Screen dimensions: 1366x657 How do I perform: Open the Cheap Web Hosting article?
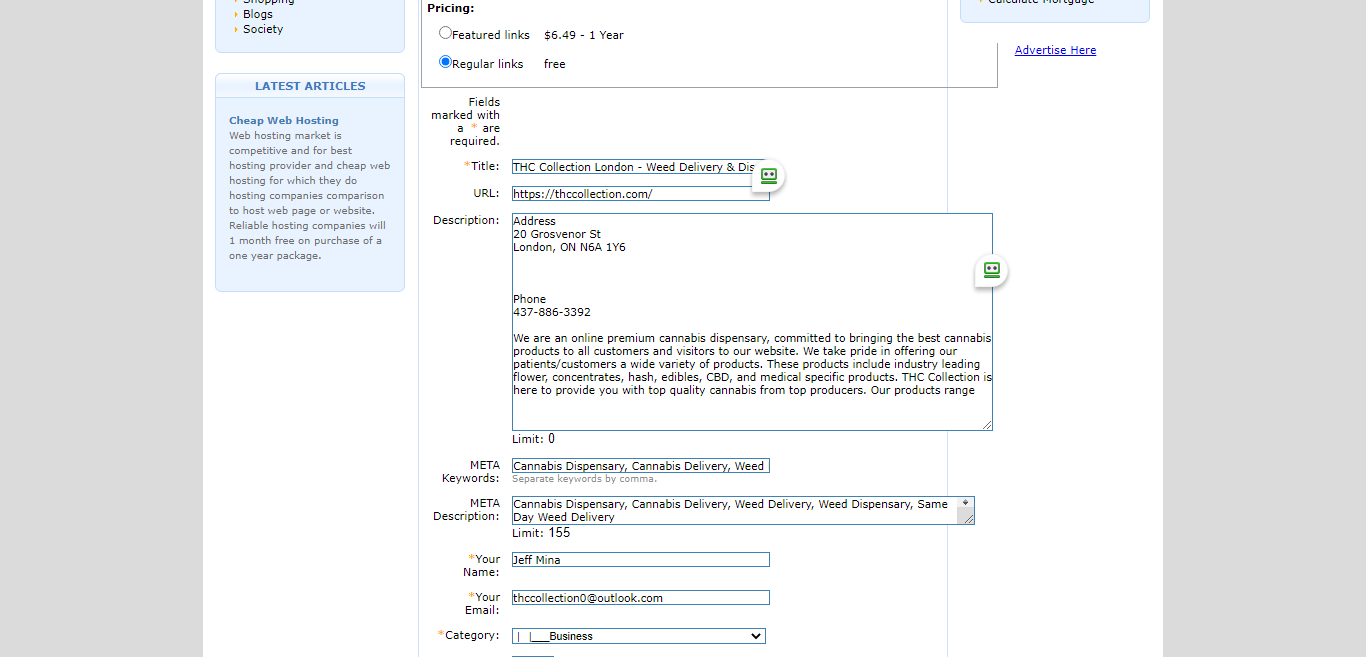click(x=284, y=120)
